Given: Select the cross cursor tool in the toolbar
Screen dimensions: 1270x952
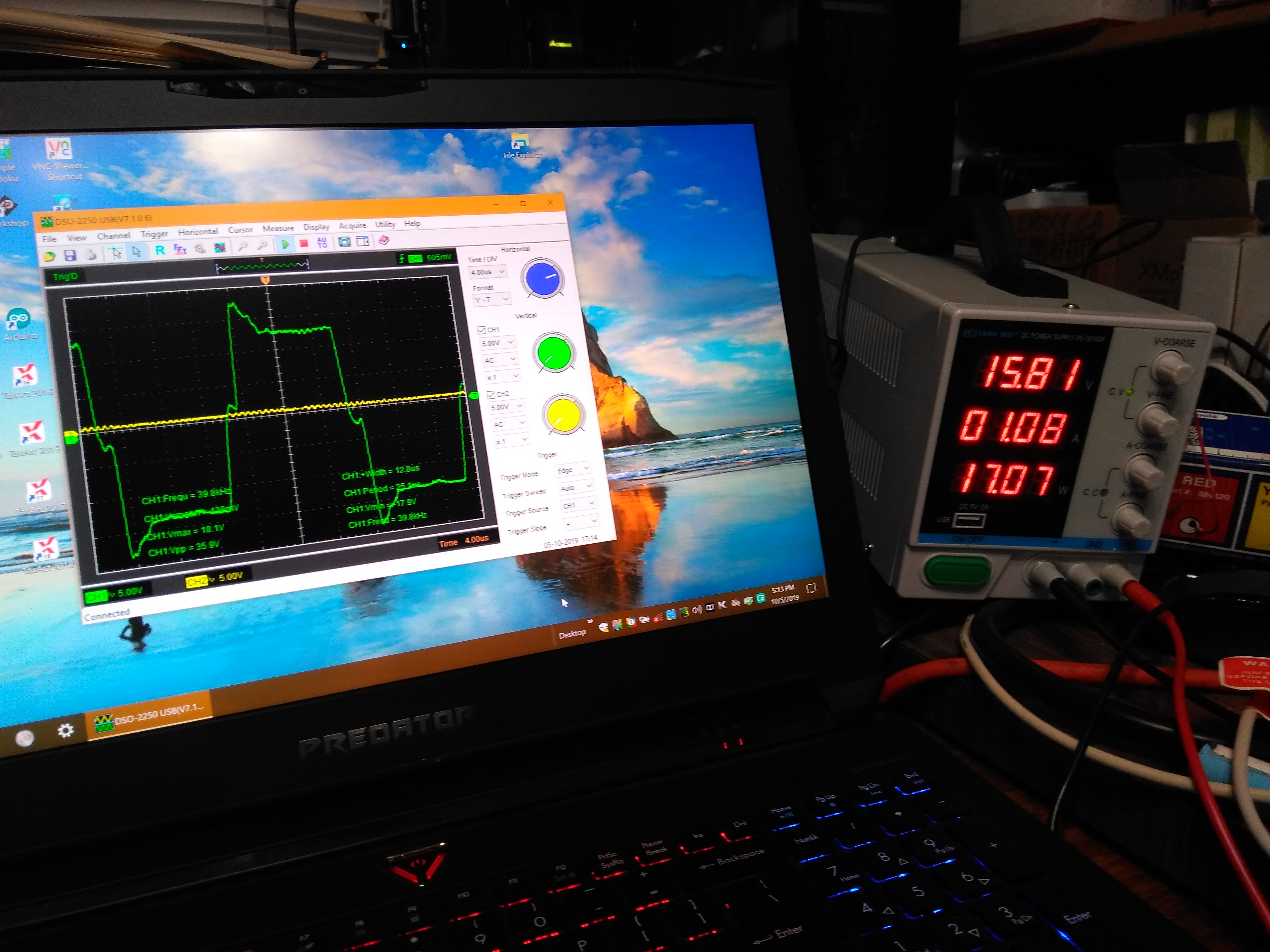Looking at the screenshot, I should pyautogui.click(x=116, y=253).
